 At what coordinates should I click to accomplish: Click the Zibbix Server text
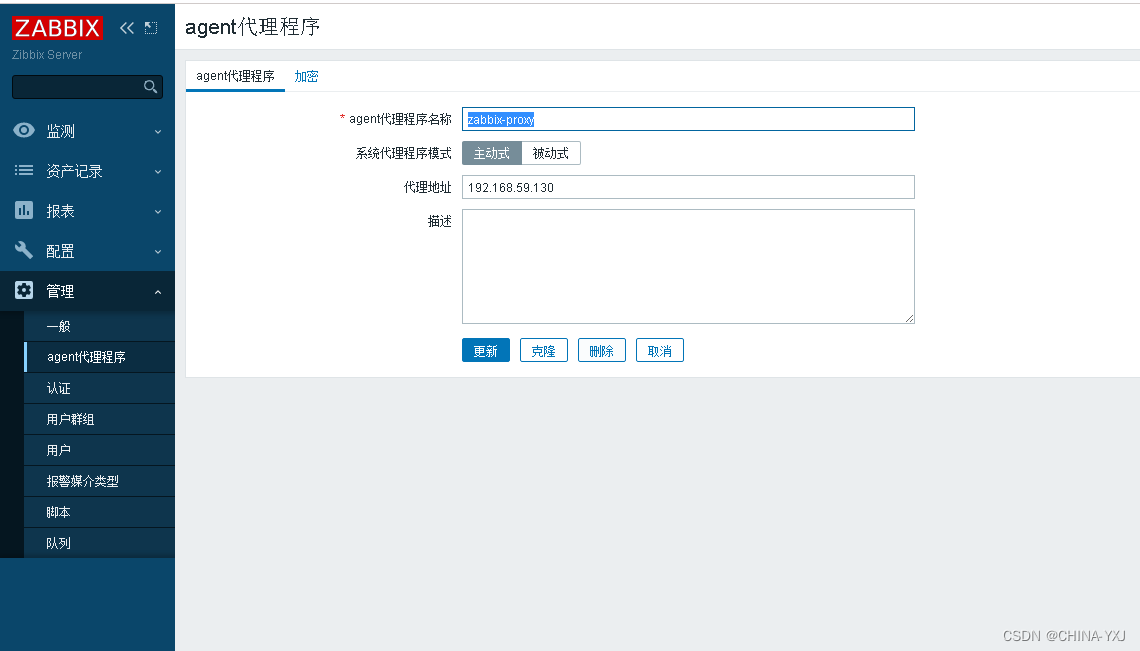tap(47, 55)
